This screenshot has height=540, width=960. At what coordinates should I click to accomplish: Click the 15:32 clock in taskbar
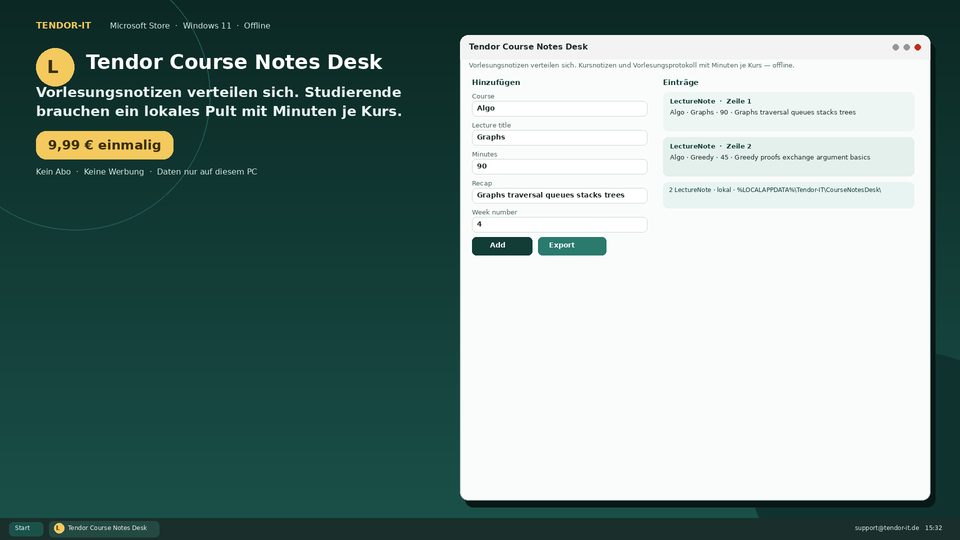click(934, 528)
